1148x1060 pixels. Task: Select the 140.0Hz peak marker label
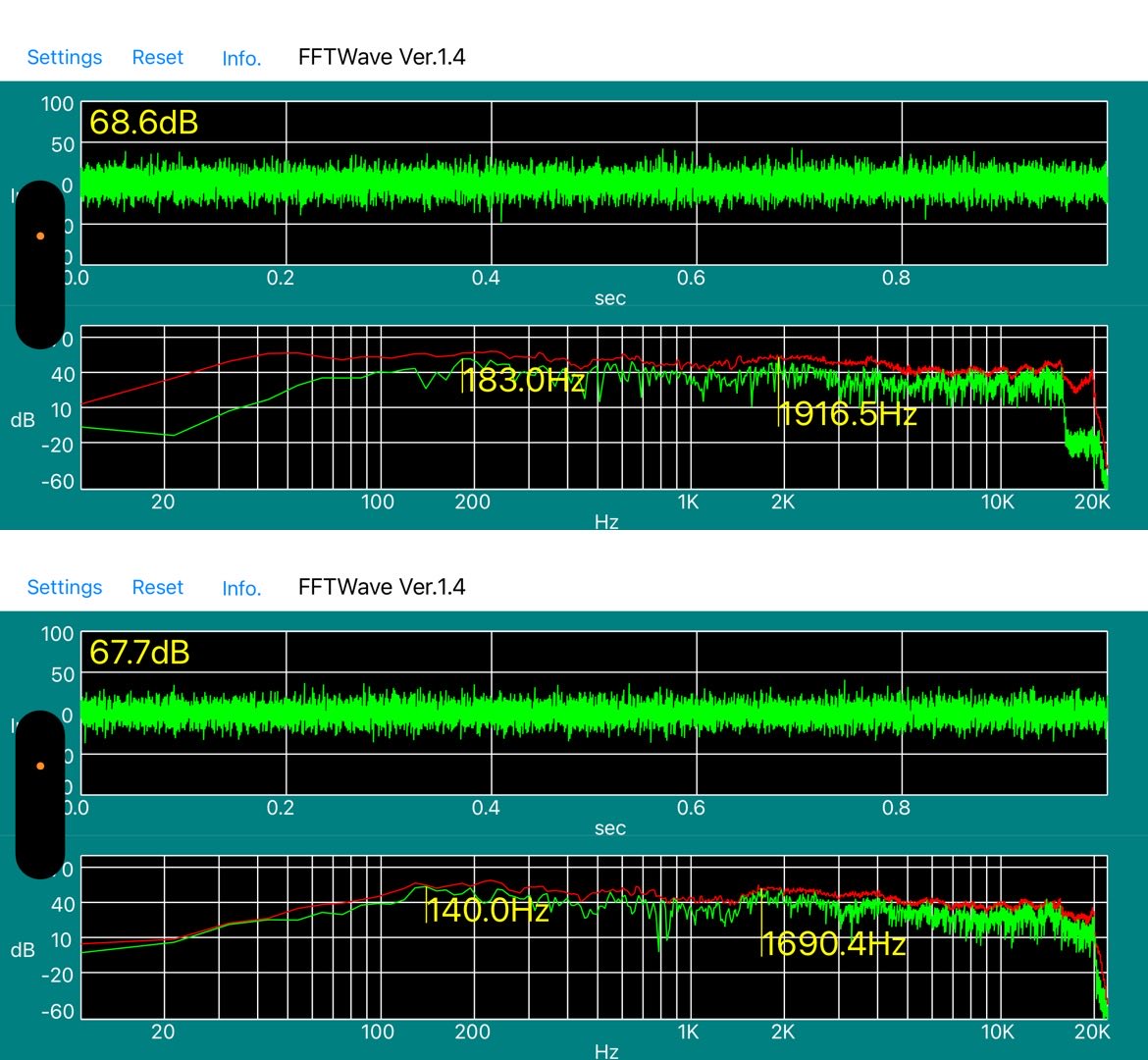pyautogui.click(x=489, y=910)
